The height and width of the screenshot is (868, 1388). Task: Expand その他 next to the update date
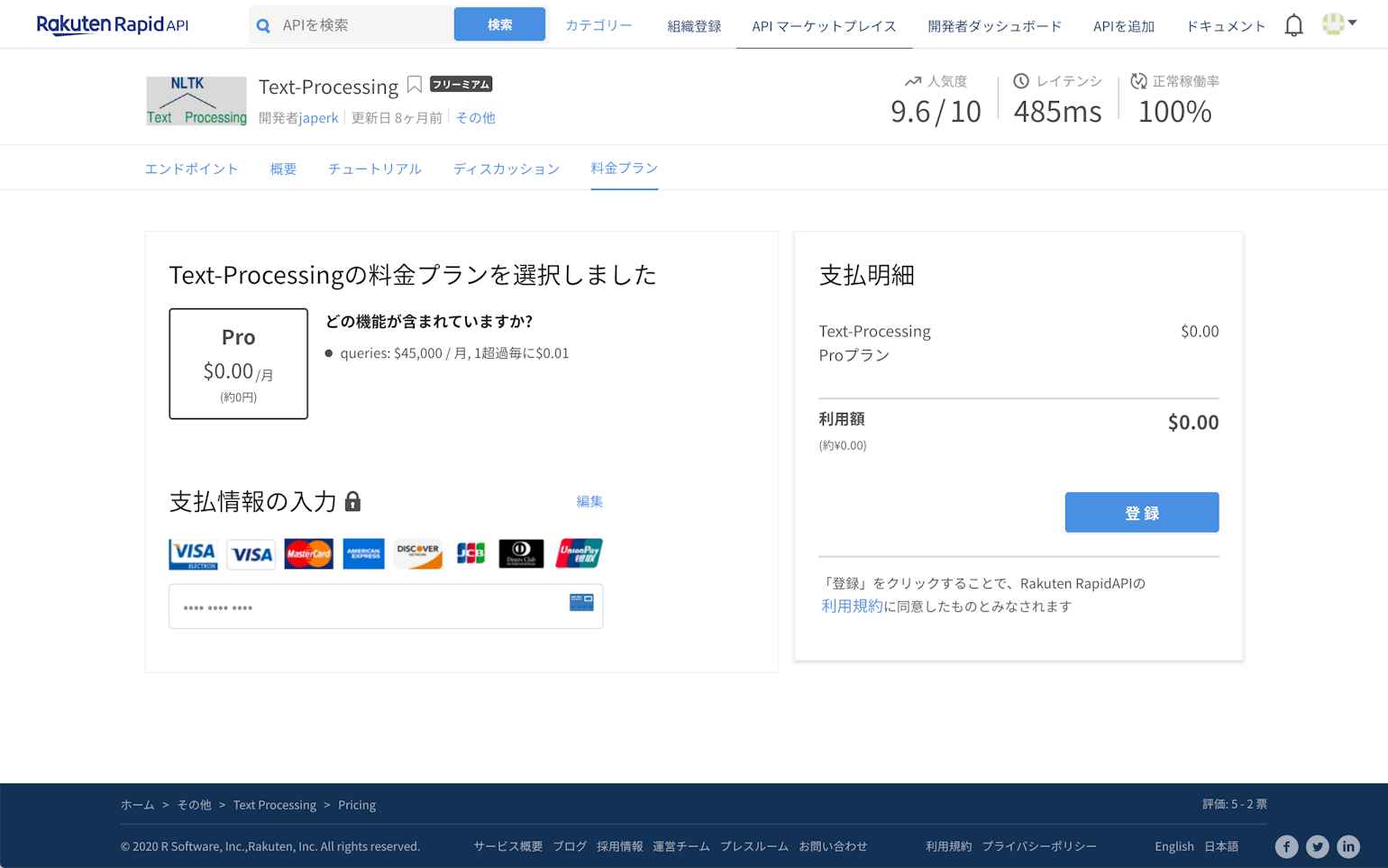click(475, 117)
